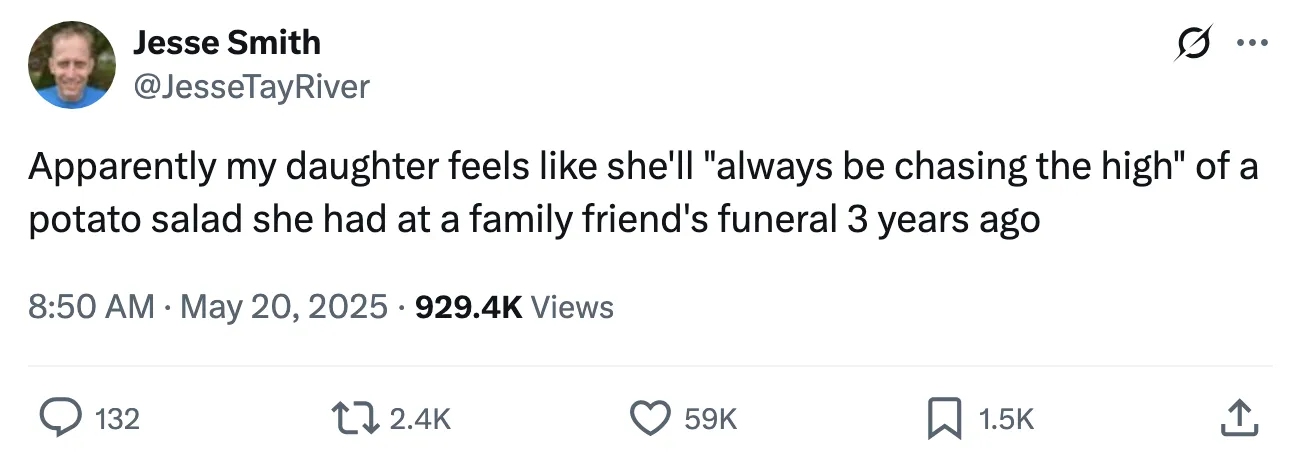Open Jesse Smith's profile picture

[x=71, y=65]
